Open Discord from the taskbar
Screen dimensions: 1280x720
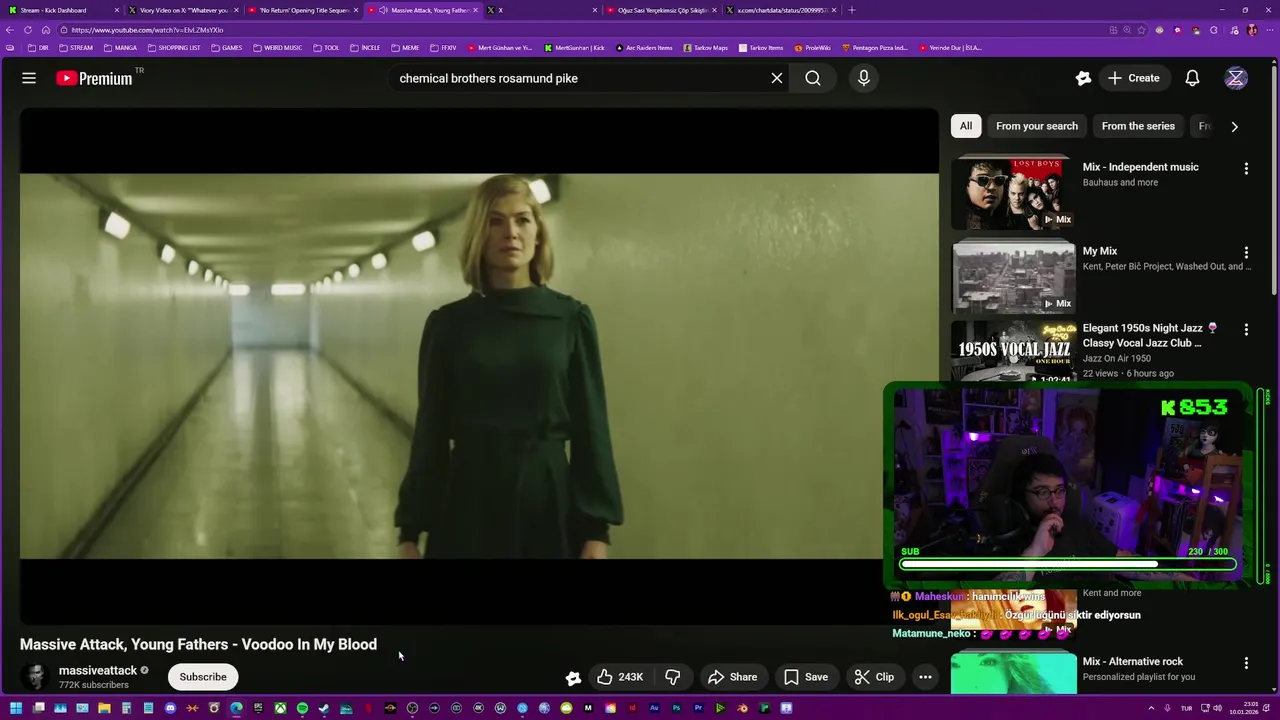click(170, 708)
